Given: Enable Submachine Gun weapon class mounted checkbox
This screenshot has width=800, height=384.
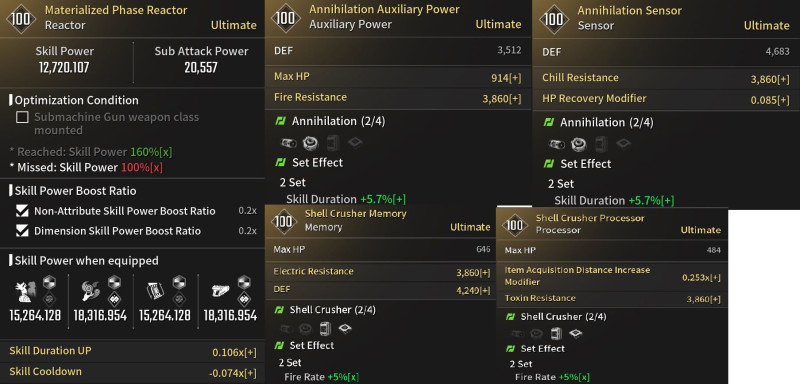Looking at the screenshot, I should click(x=22, y=118).
